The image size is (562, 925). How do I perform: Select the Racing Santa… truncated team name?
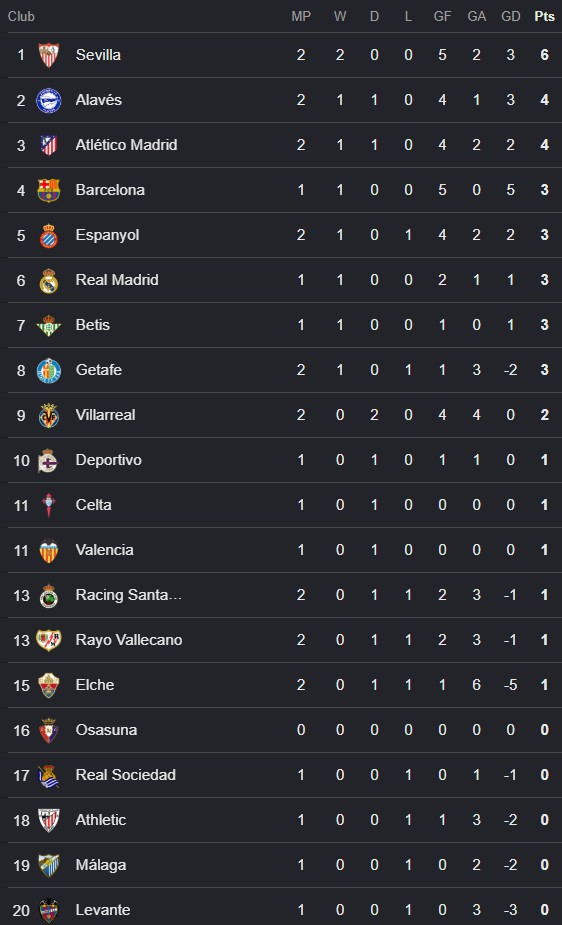[129, 595]
